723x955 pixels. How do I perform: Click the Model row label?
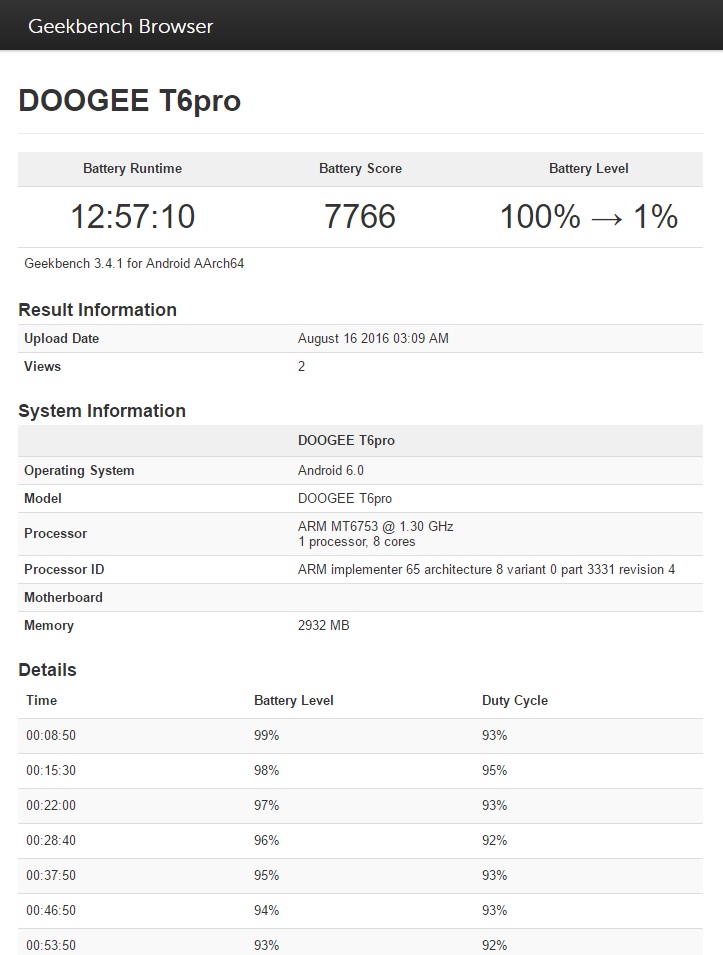tap(43, 499)
